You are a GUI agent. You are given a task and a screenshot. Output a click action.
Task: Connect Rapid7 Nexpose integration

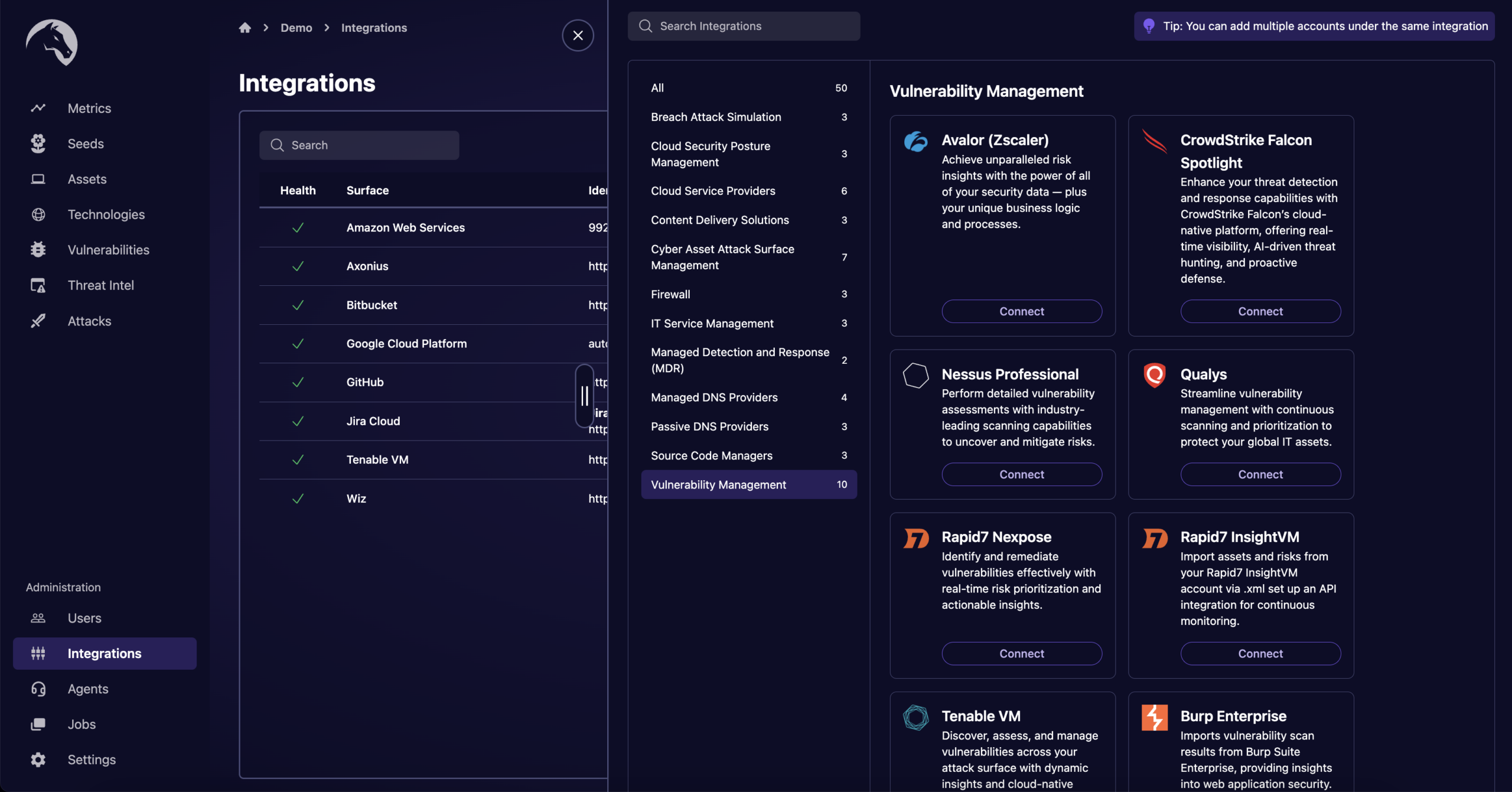coord(1021,654)
